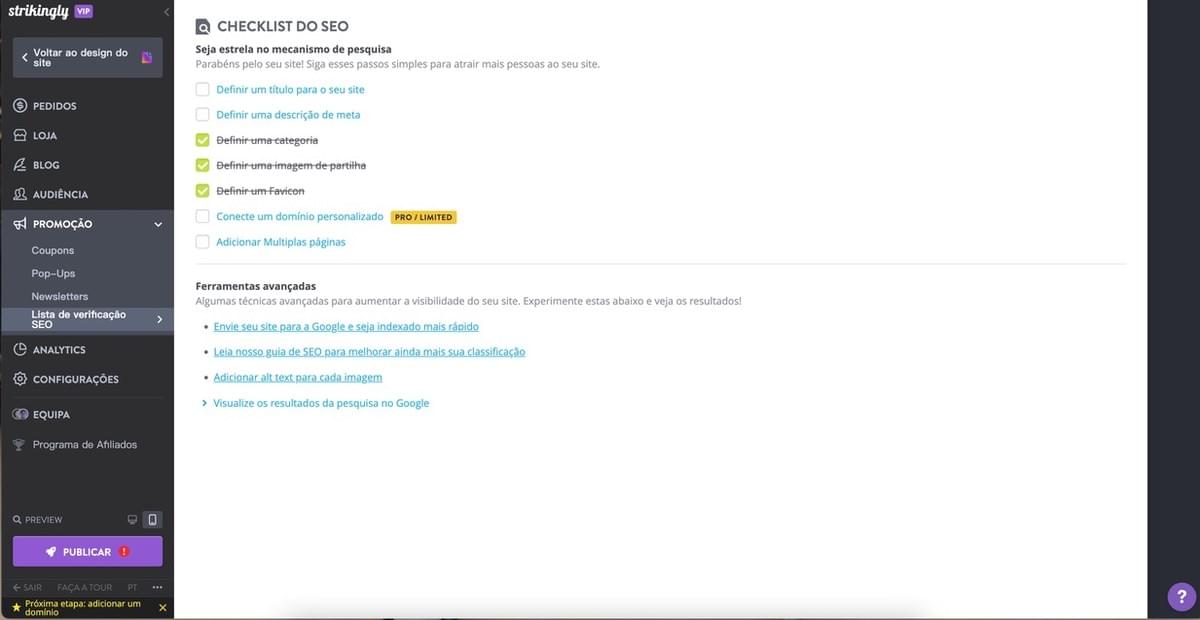Click strikethrough 'Definir um Favicon' text

[260, 190]
